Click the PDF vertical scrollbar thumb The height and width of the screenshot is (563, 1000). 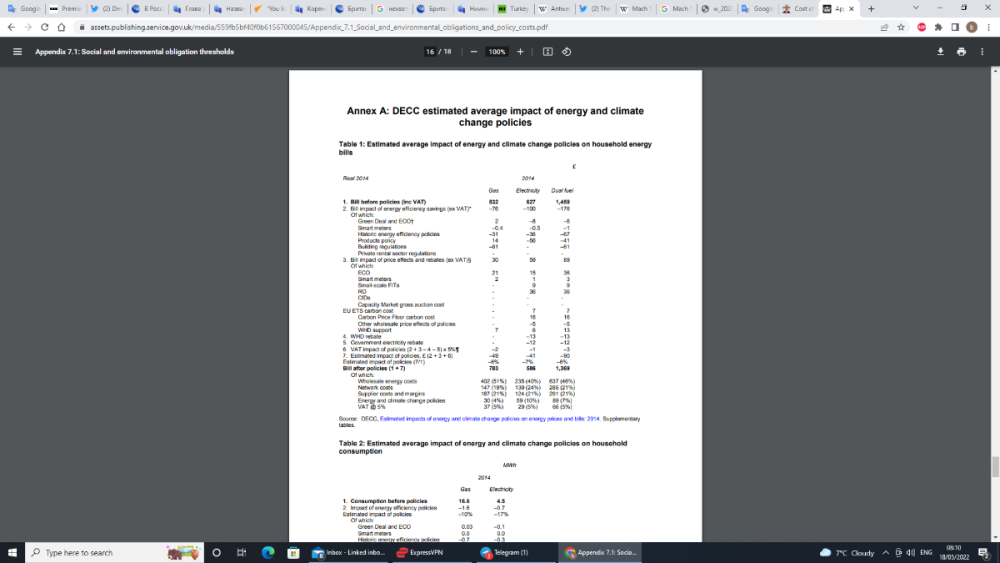tap(994, 466)
